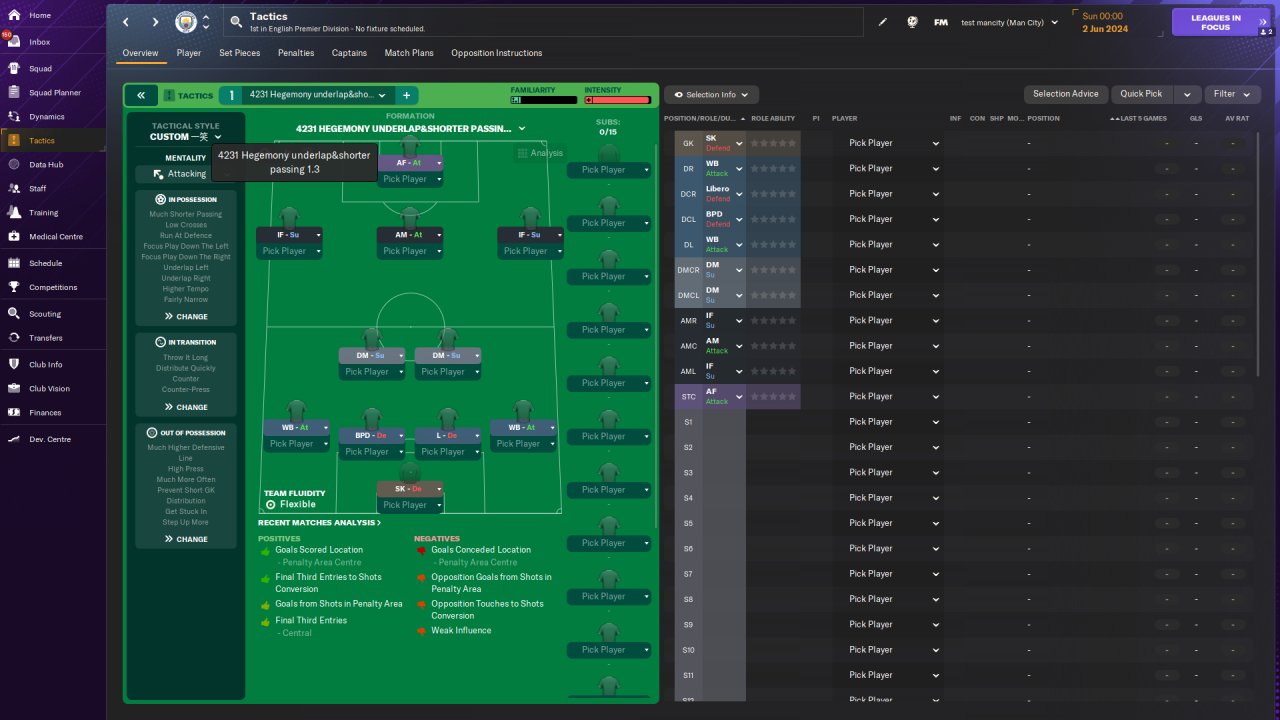Screen dimensions: 1280x720
Task: Click the FM logo icon
Action: click(941, 21)
